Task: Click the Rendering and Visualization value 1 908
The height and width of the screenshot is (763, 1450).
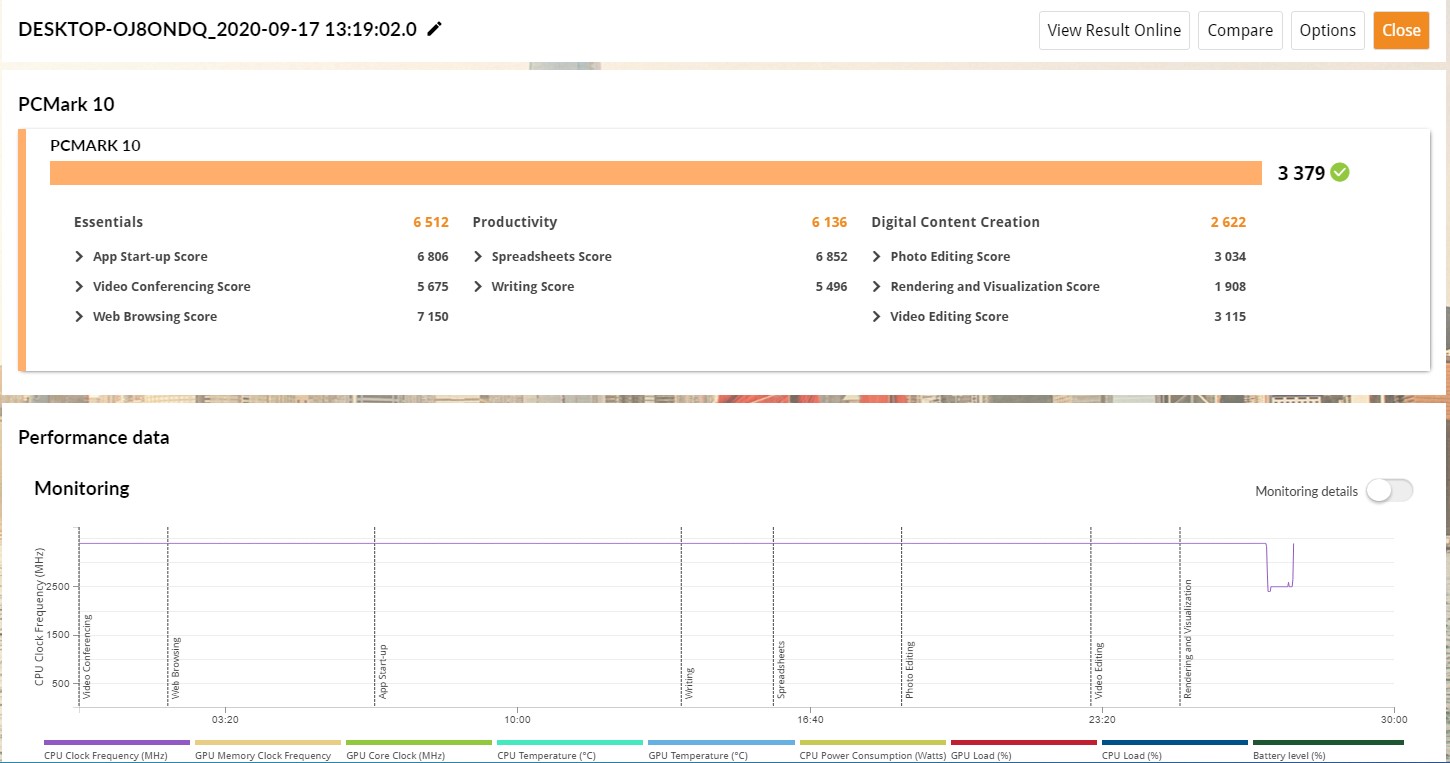Action: [x=1231, y=287]
